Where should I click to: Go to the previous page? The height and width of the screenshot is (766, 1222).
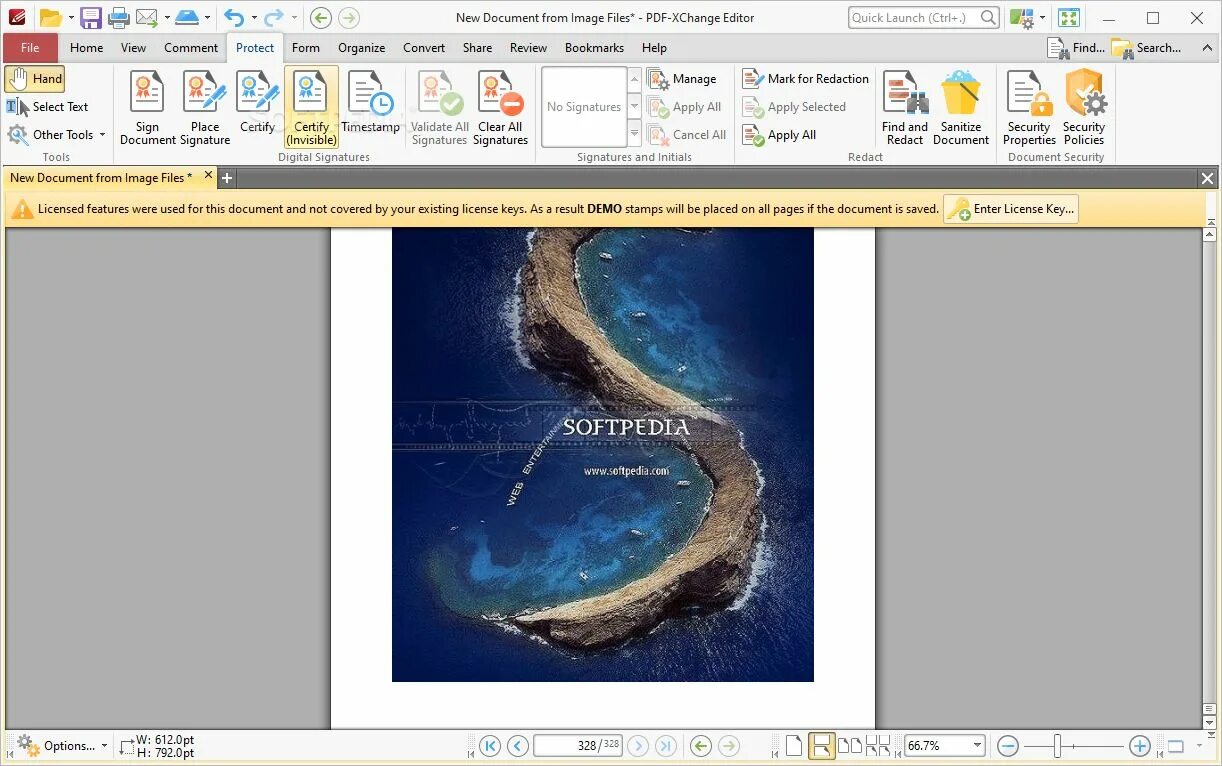click(x=517, y=746)
